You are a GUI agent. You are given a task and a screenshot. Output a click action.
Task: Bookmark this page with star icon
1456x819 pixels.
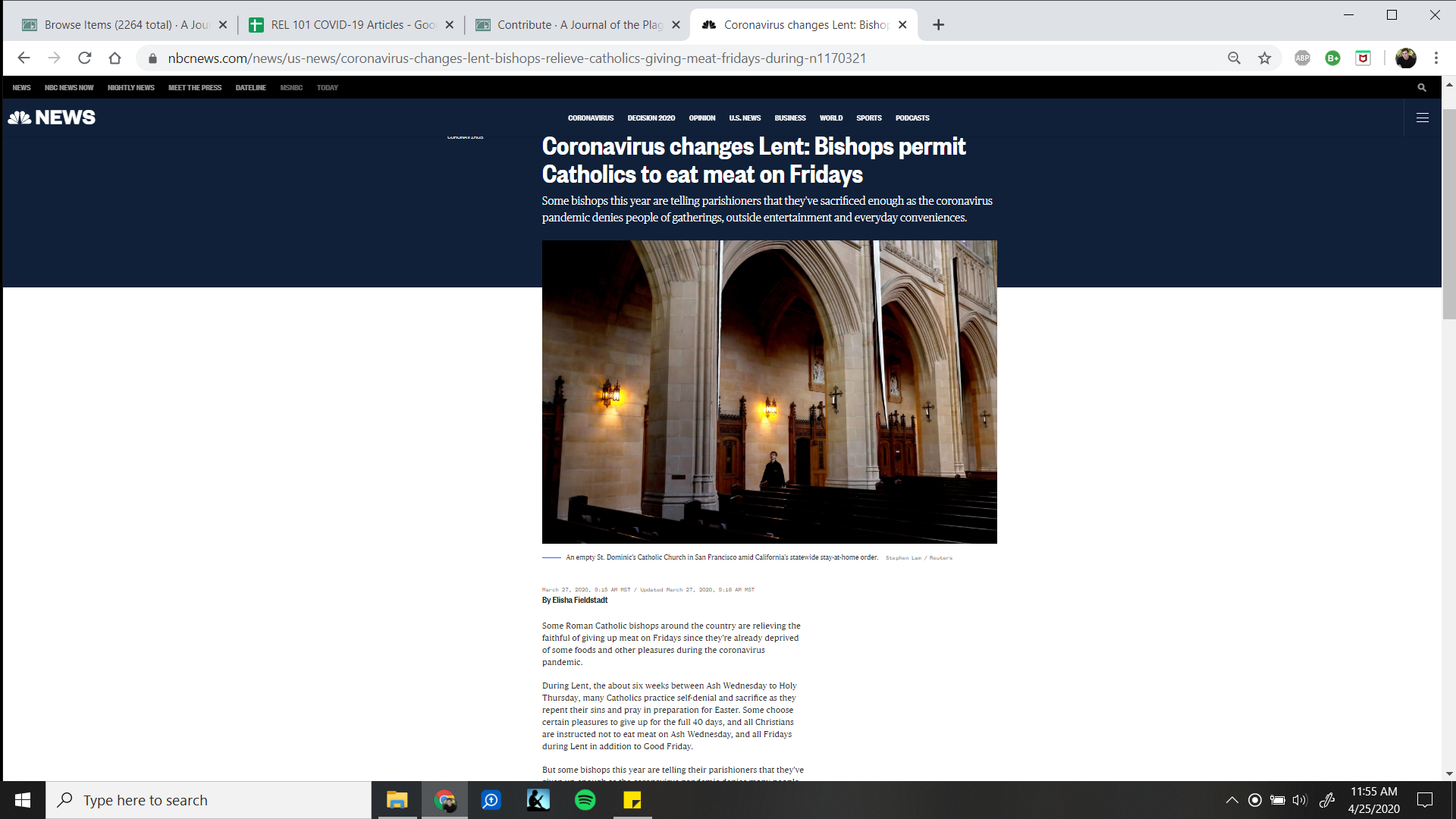point(1264,58)
